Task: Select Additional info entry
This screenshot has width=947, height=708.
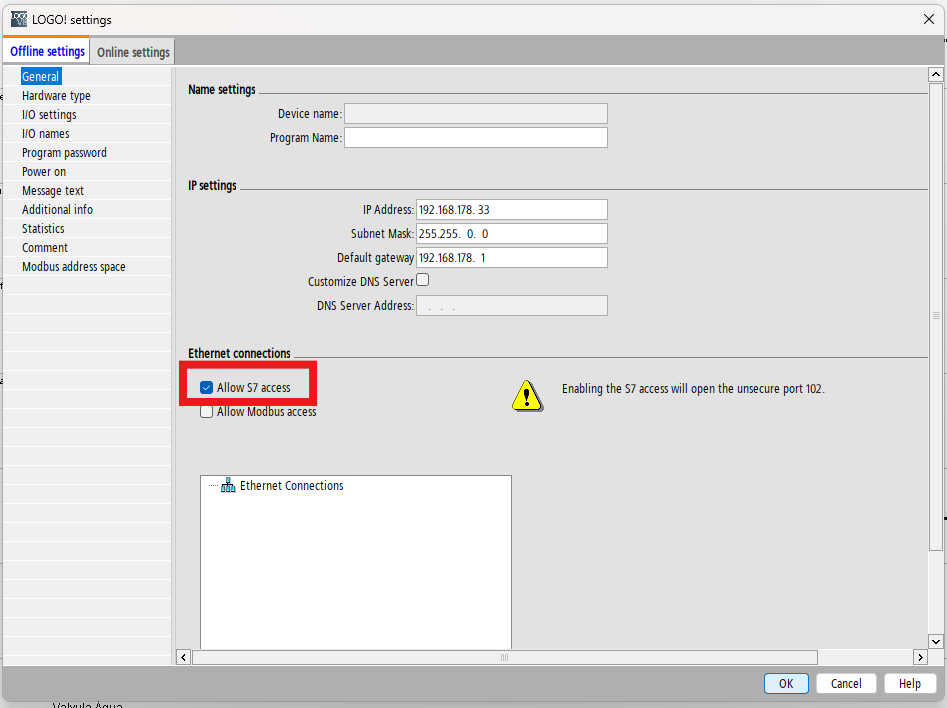Action: [x=57, y=210]
